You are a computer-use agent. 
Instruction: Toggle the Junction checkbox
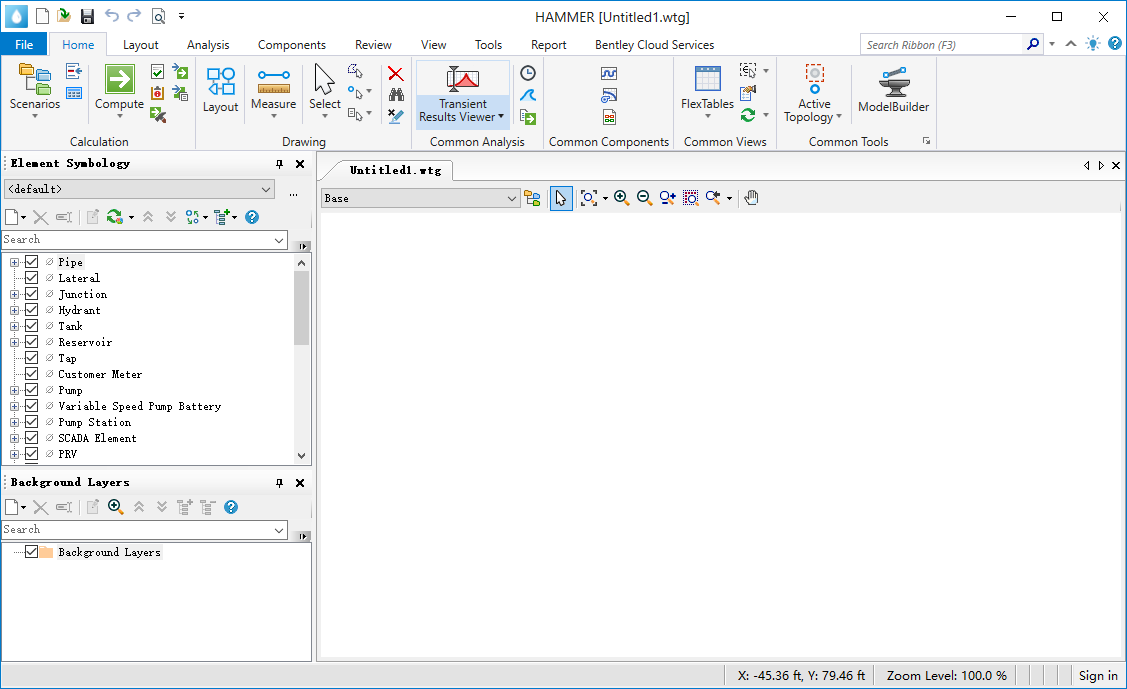tap(32, 294)
